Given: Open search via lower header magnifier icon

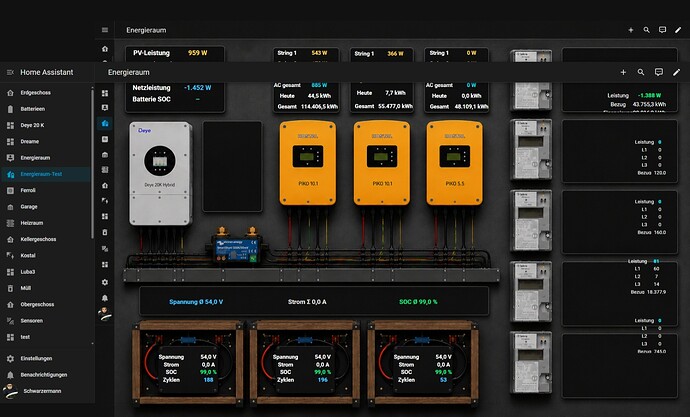Looking at the screenshot, I should [641, 72].
